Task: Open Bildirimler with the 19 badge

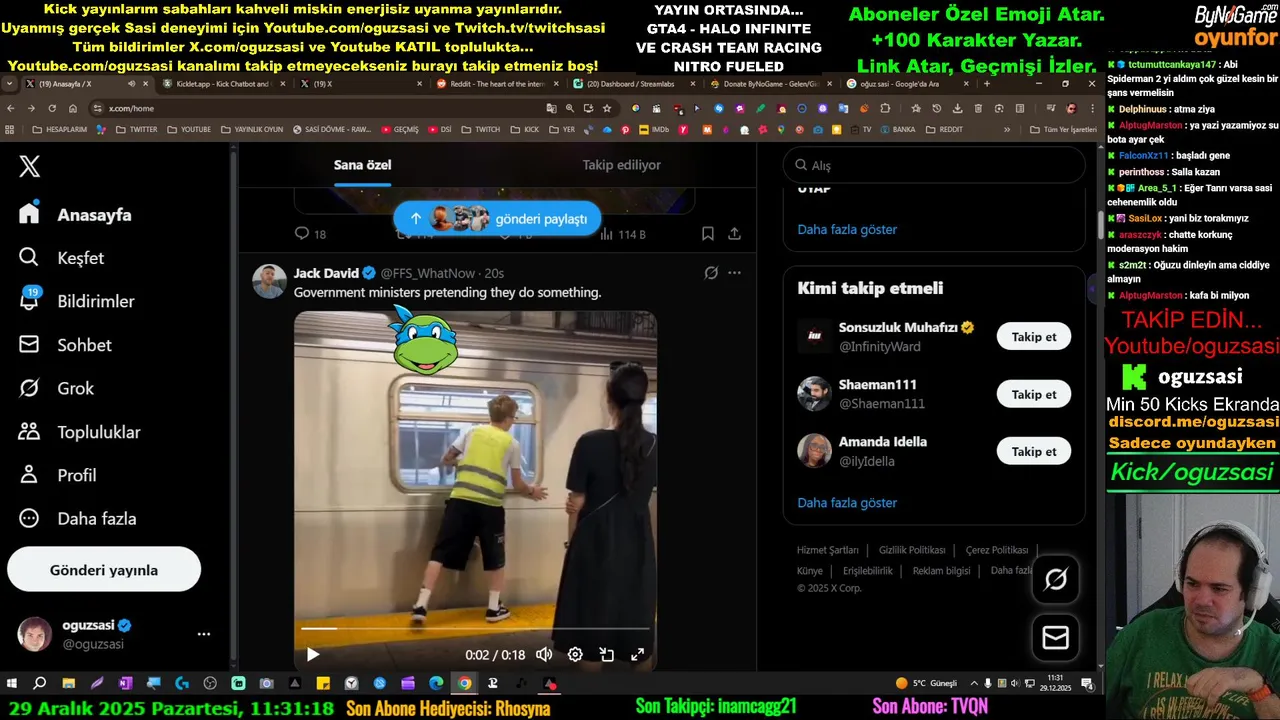Action: 77,301
